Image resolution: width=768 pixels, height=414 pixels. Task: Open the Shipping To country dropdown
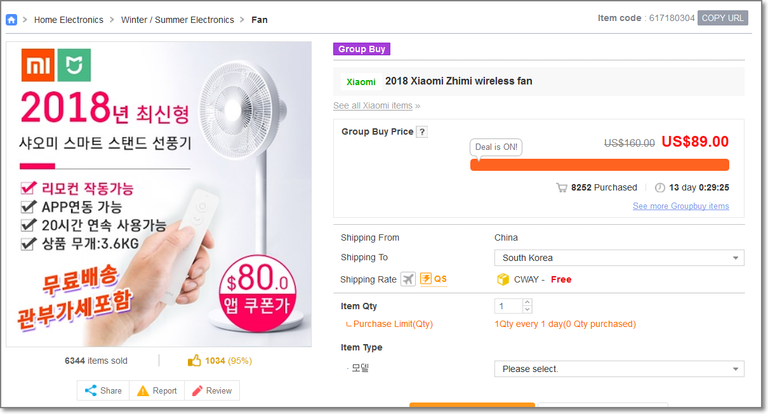point(619,258)
